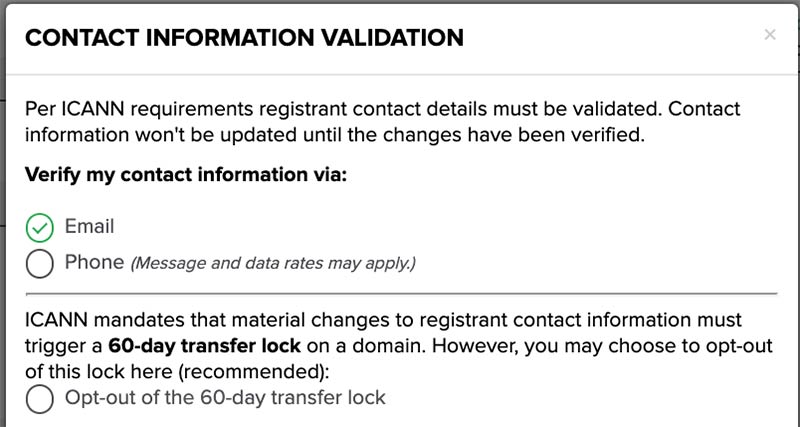
Task: Click the bold "60-day transfer lock" phrase
Action: [205, 346]
